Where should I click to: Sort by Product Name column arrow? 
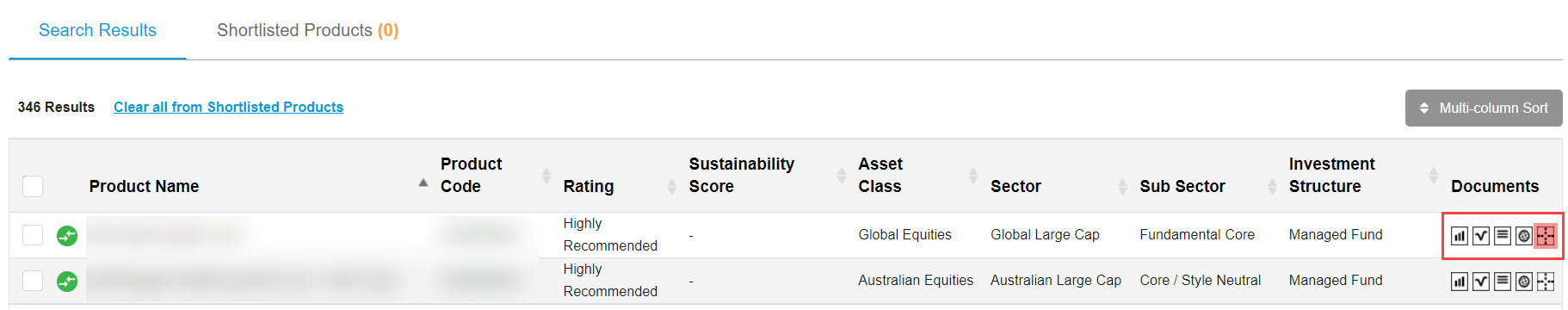pos(423,183)
